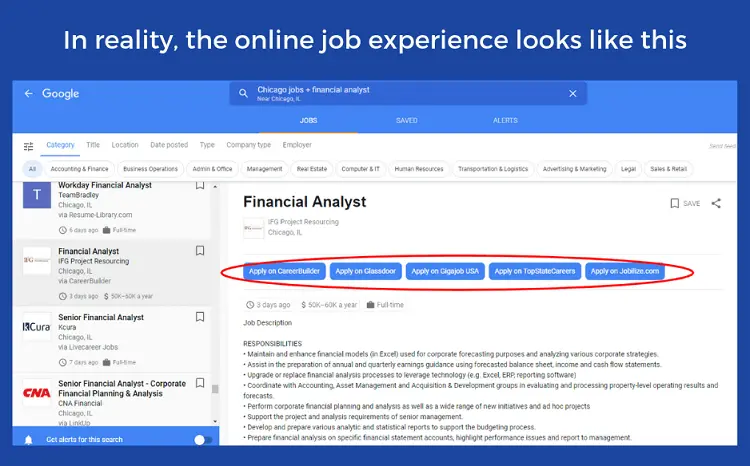Click Apply on TopStateCareers

point(535,271)
